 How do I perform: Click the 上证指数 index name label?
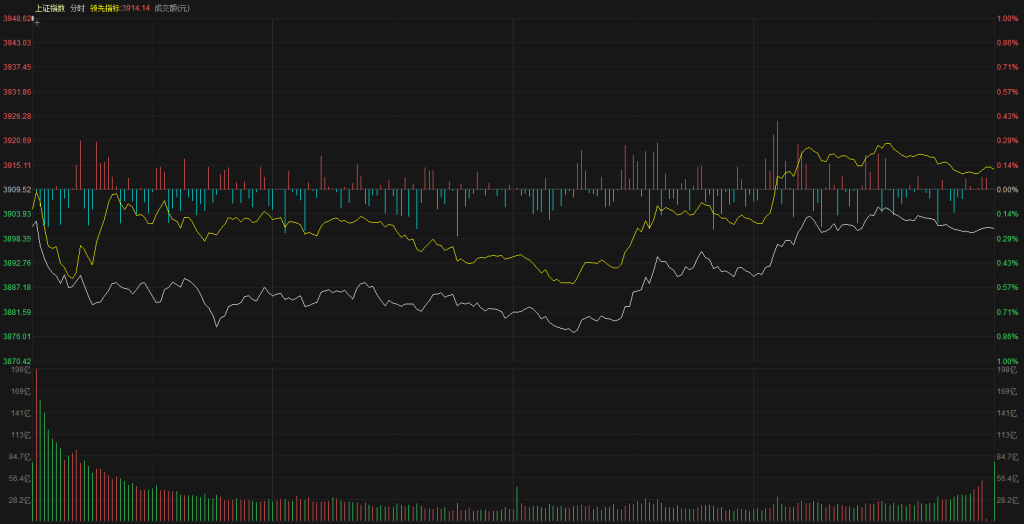(49, 8)
